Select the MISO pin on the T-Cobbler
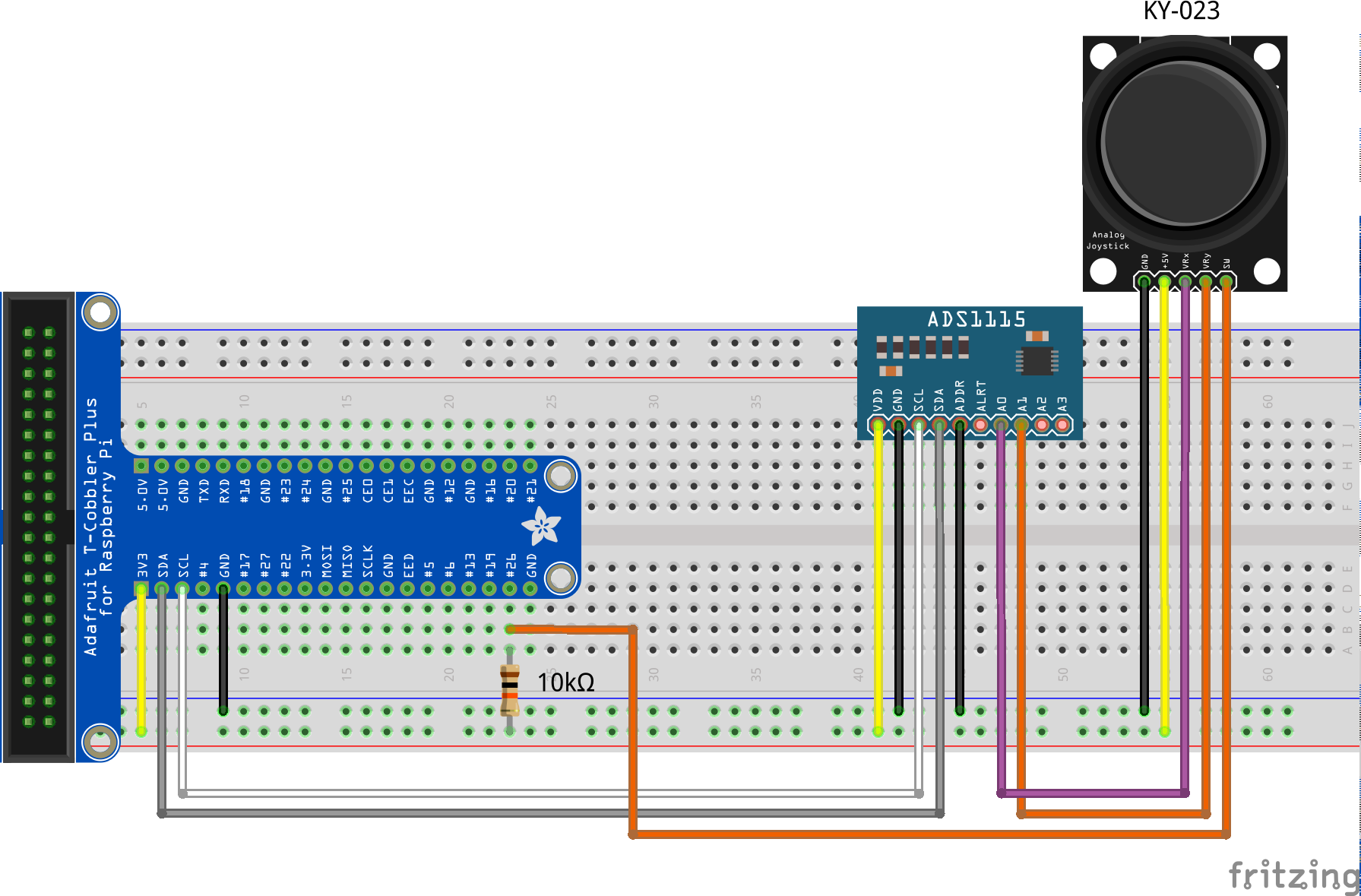Image resolution: width=1361 pixels, height=896 pixels. [347, 588]
